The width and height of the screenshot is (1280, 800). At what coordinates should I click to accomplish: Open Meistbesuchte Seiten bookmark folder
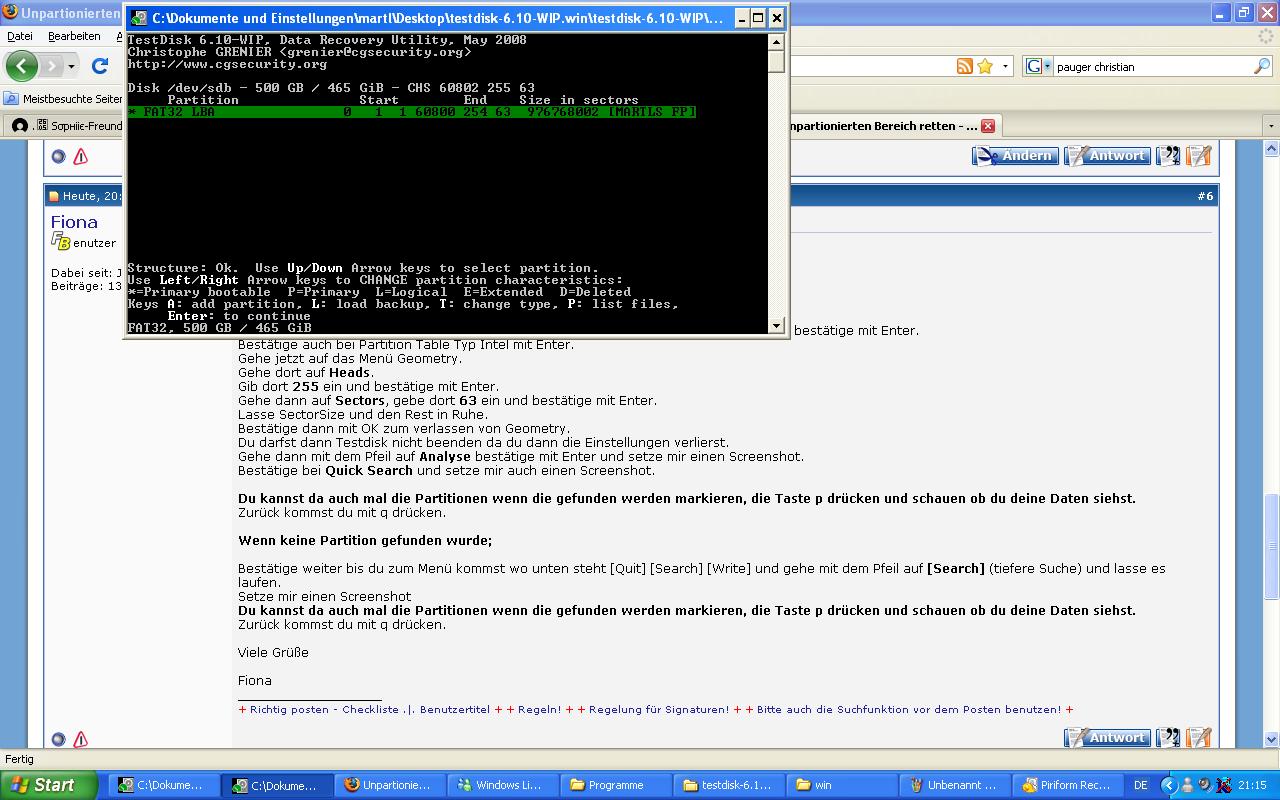64,99
